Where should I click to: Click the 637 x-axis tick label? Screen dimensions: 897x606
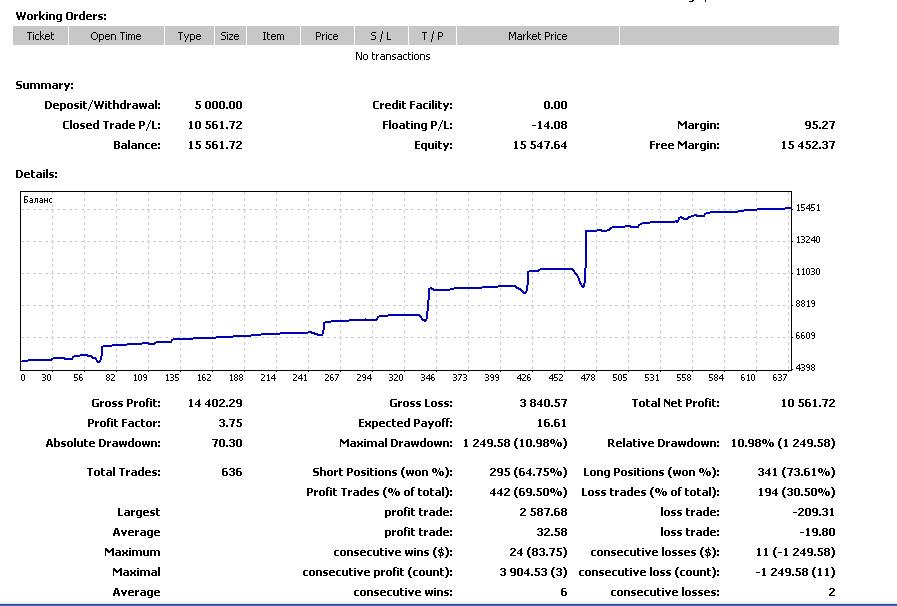pos(780,378)
